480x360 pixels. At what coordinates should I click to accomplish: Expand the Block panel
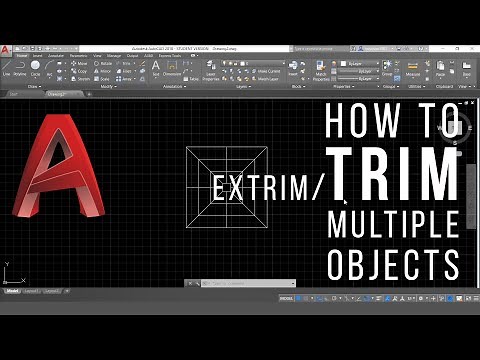(x=298, y=86)
